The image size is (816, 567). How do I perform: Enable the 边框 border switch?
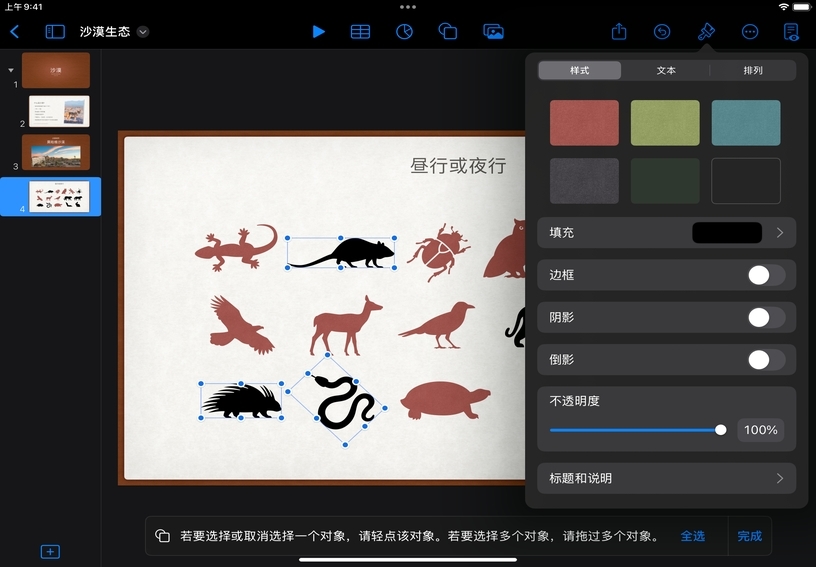click(766, 275)
